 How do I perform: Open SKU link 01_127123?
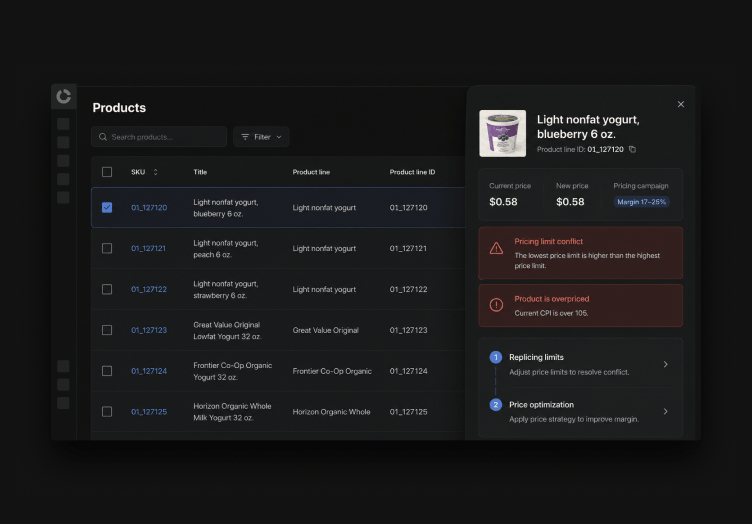coord(149,330)
